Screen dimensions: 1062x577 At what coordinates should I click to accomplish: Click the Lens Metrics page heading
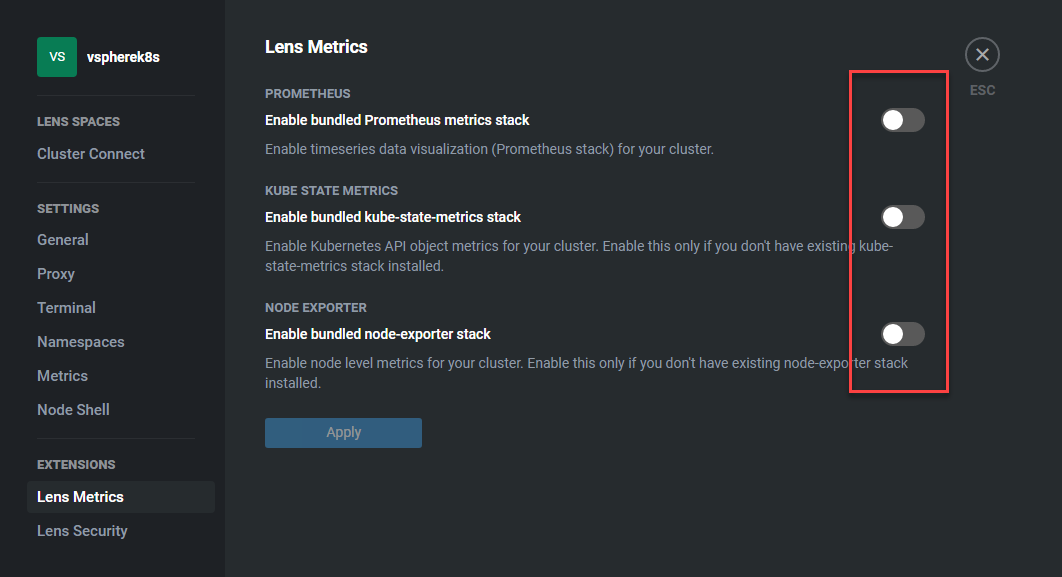(x=316, y=47)
